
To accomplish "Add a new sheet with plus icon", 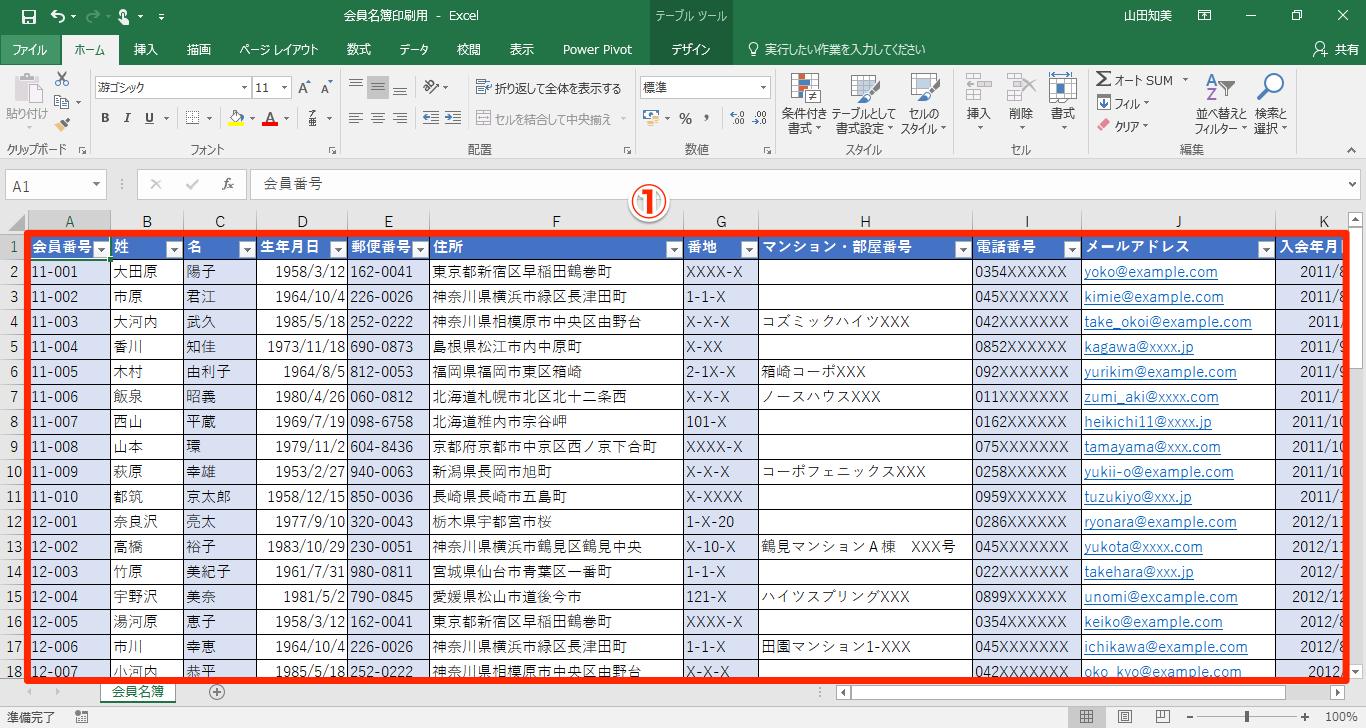I will pyautogui.click(x=217, y=691).
